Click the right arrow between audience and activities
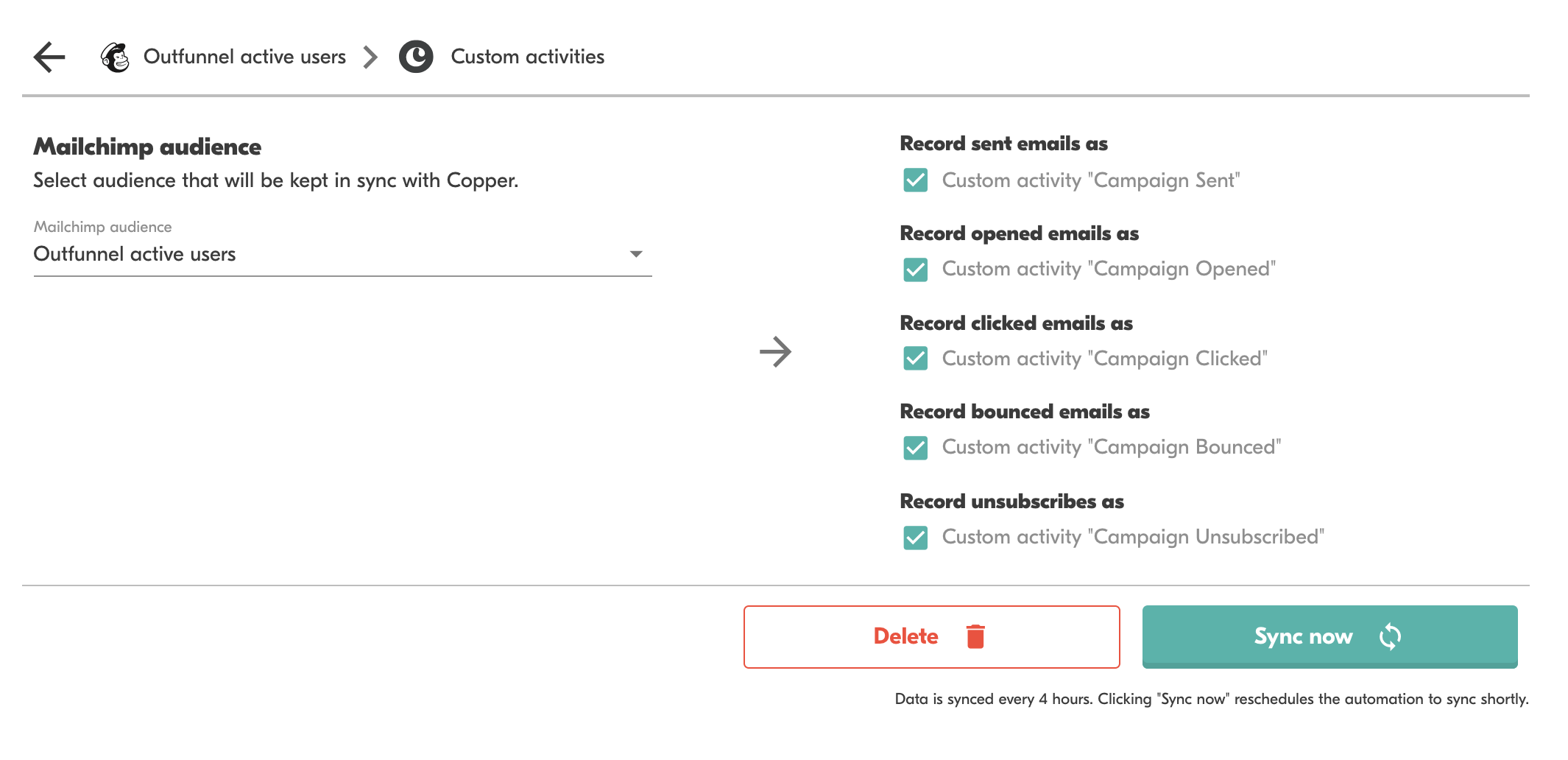The image size is (1568, 760). point(775,352)
